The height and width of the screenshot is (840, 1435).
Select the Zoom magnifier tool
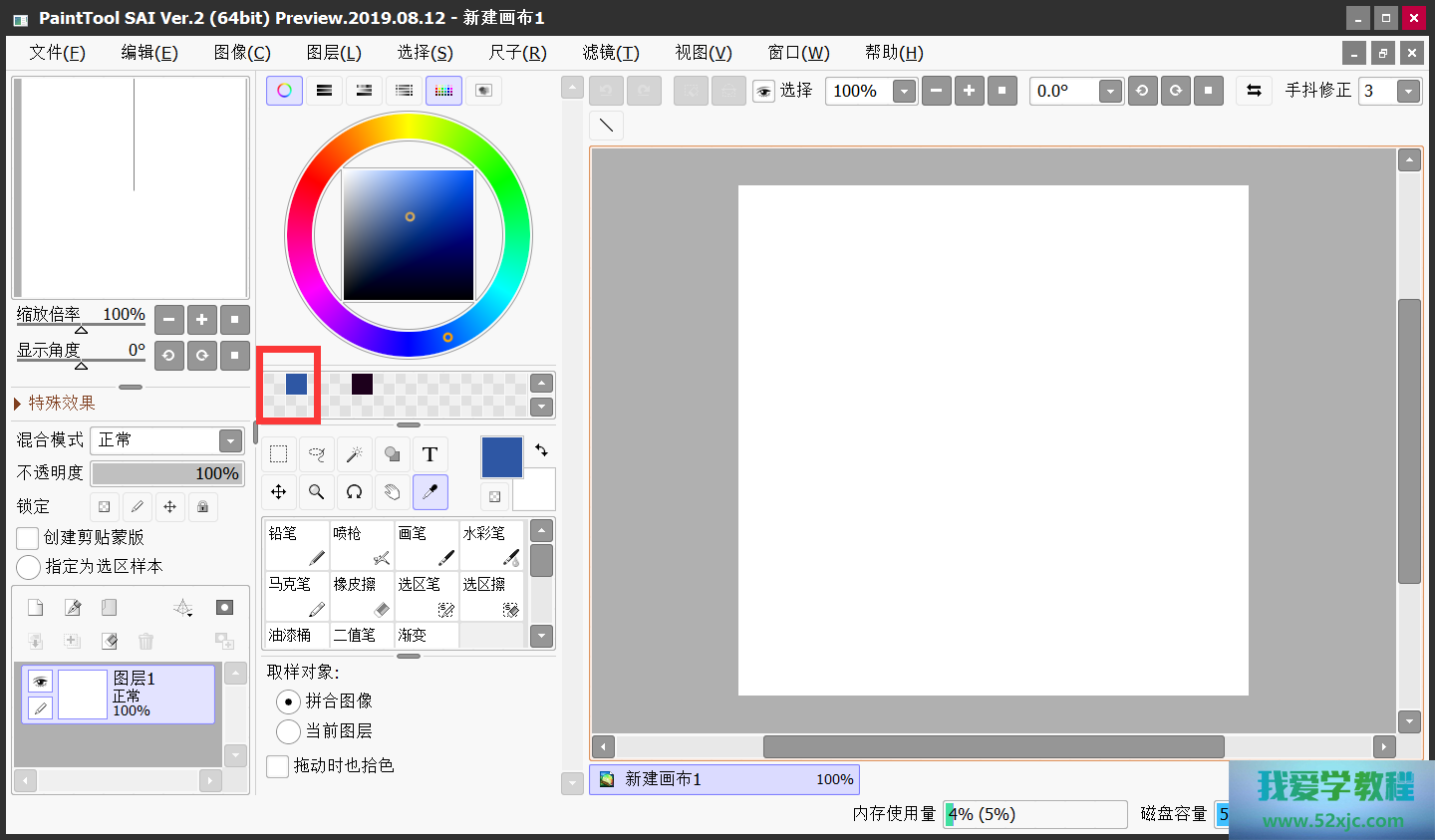[x=316, y=492]
